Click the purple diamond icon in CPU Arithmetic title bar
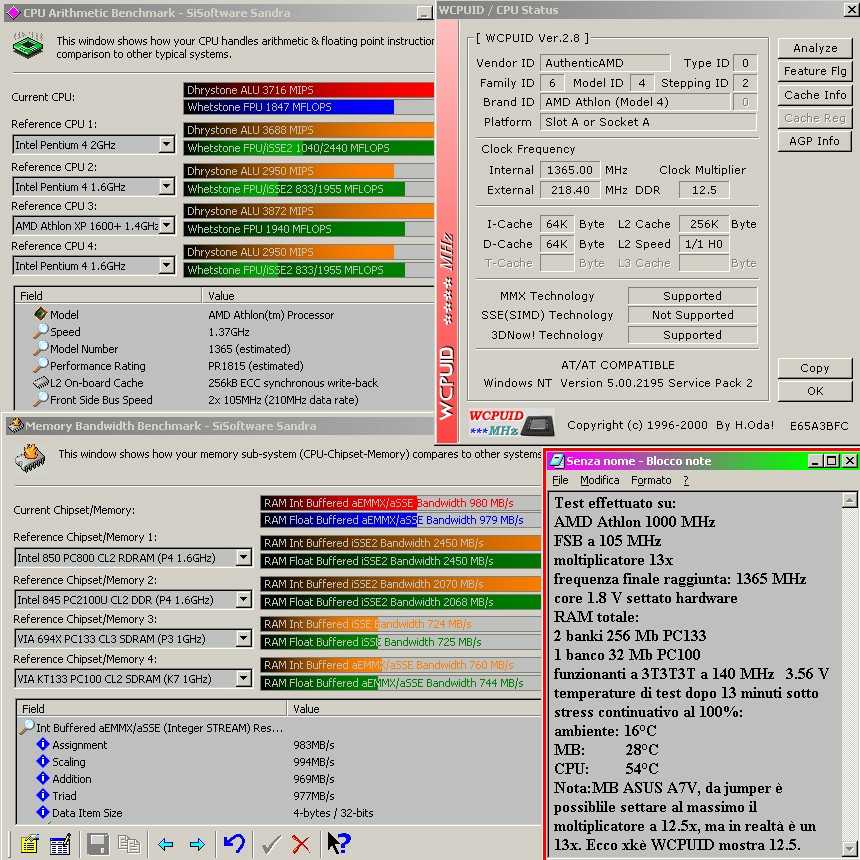The image size is (860, 860). click(12, 12)
